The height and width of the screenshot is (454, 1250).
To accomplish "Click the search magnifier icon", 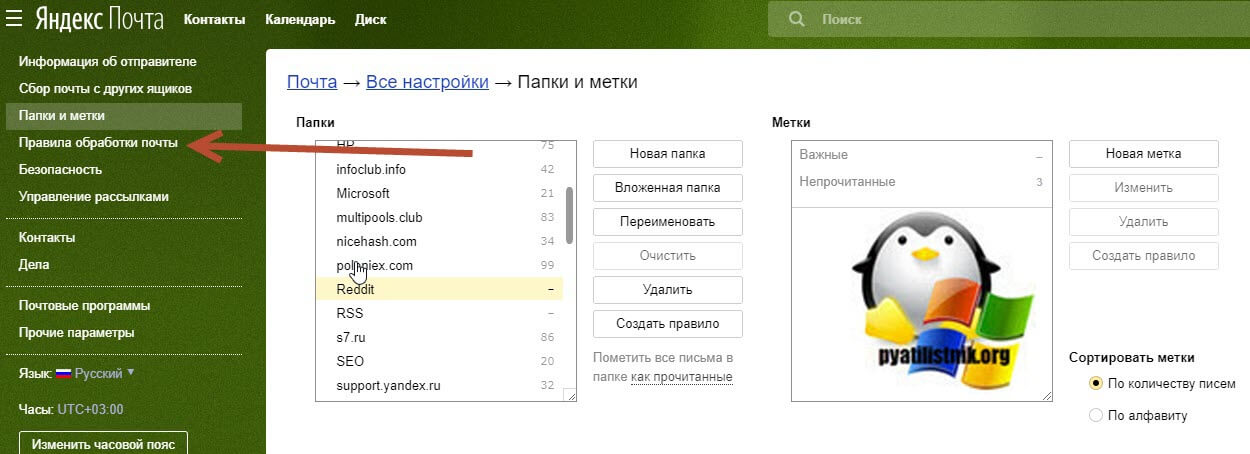I will 796,19.
